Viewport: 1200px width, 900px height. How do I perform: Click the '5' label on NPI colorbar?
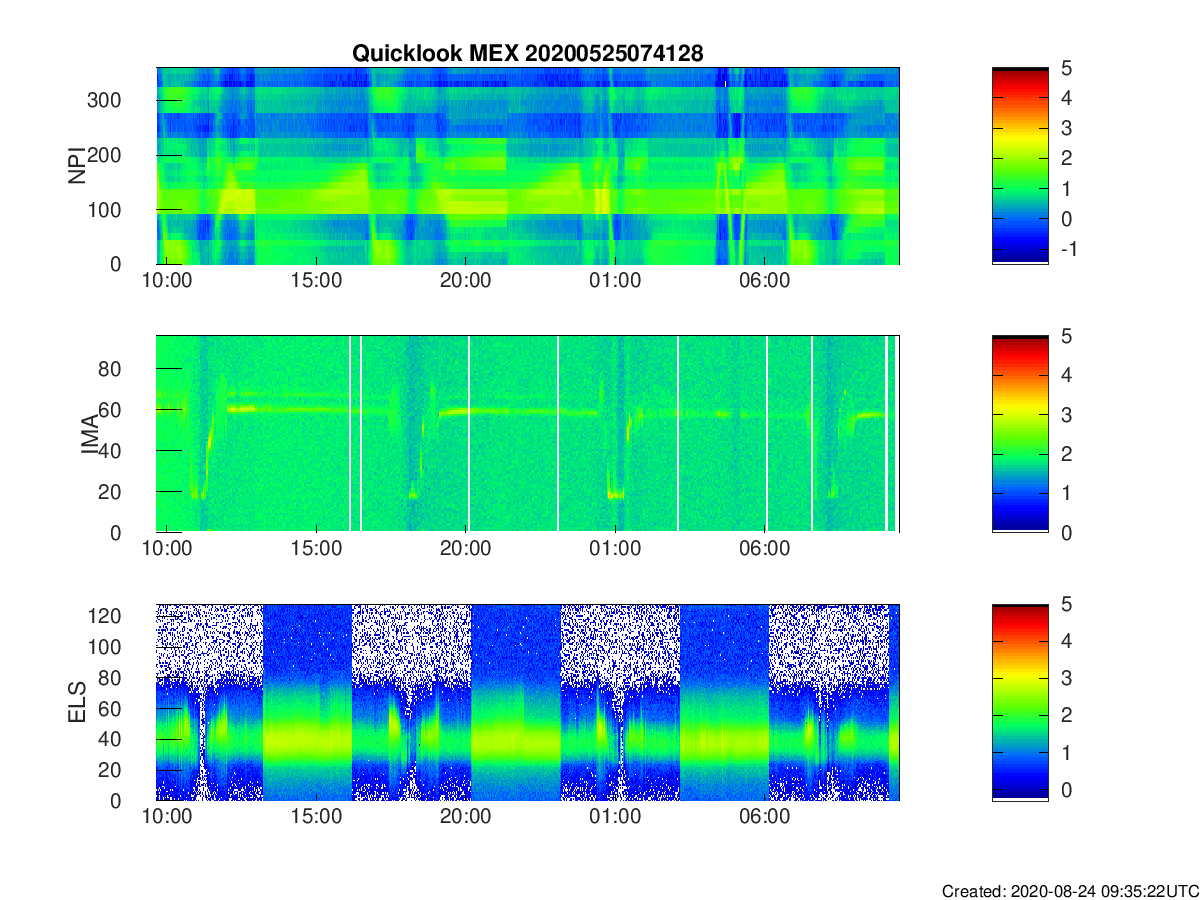click(x=1065, y=68)
